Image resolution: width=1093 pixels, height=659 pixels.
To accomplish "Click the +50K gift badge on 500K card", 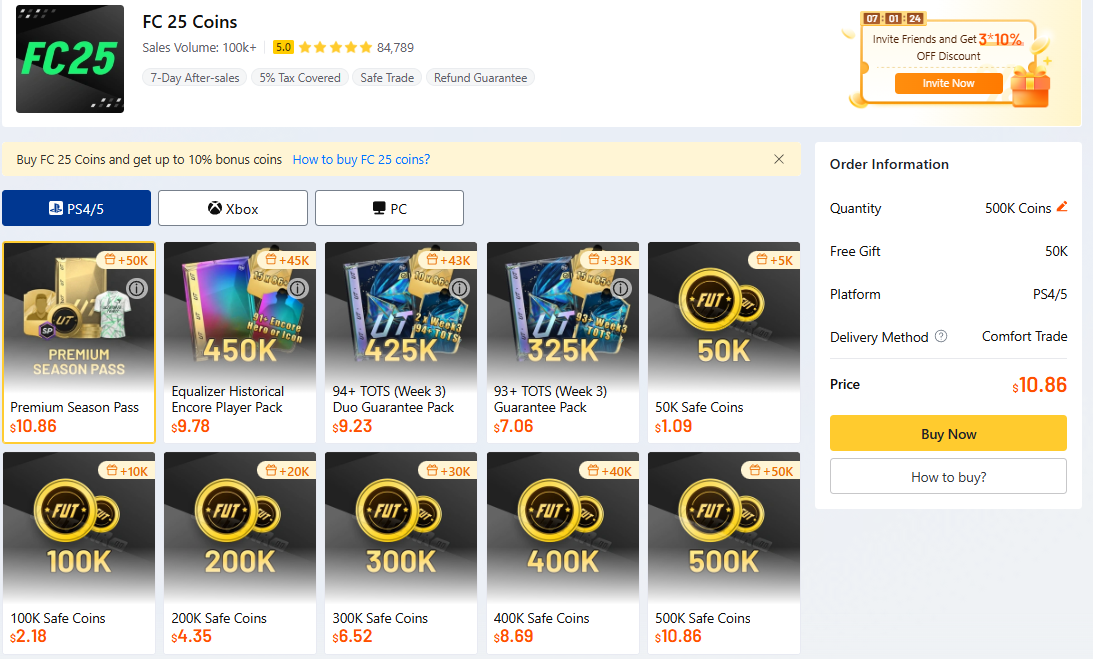I will 771,471.
